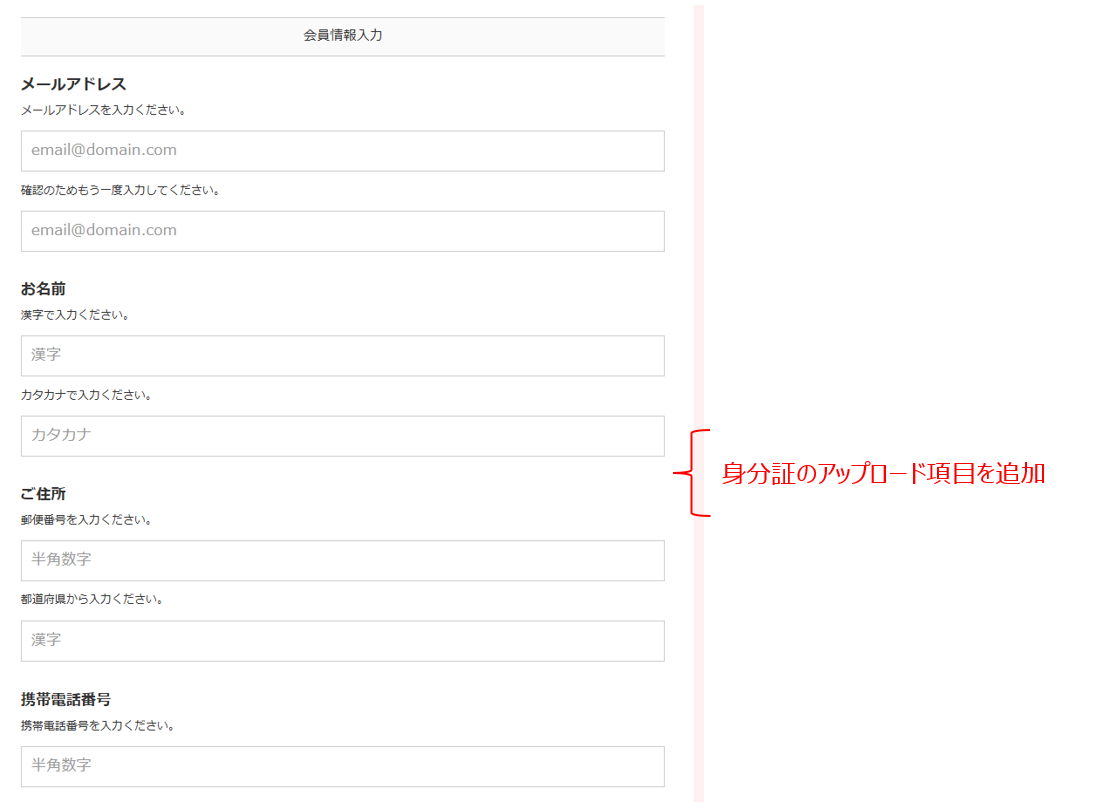Click the ご住所 section heading
This screenshot has width=1093, height=808.
(x=43, y=494)
